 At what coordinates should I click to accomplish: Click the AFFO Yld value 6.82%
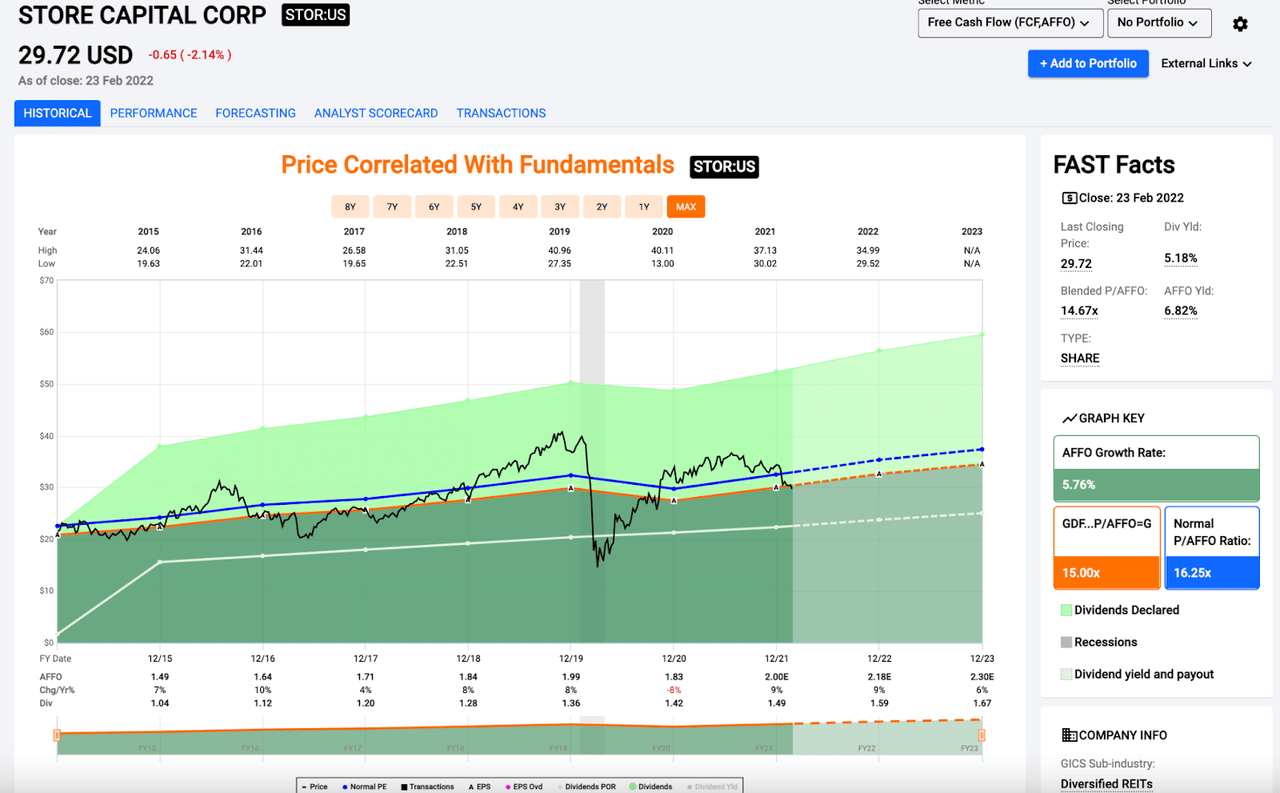coord(1181,311)
